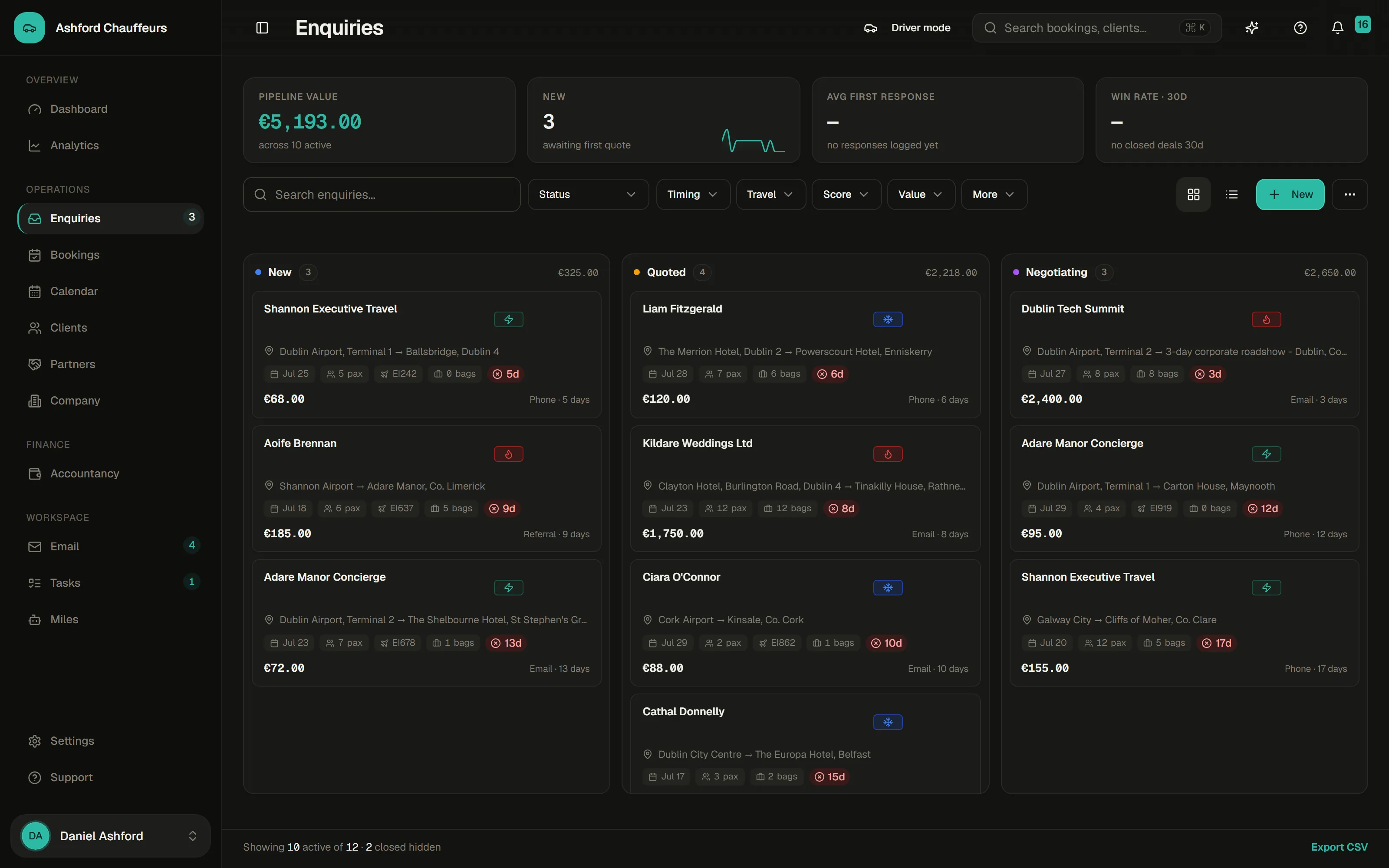This screenshot has width=1389, height=868.
Task: Click the snowflake score badge on Liam Fitzgerald
Action: tap(888, 319)
